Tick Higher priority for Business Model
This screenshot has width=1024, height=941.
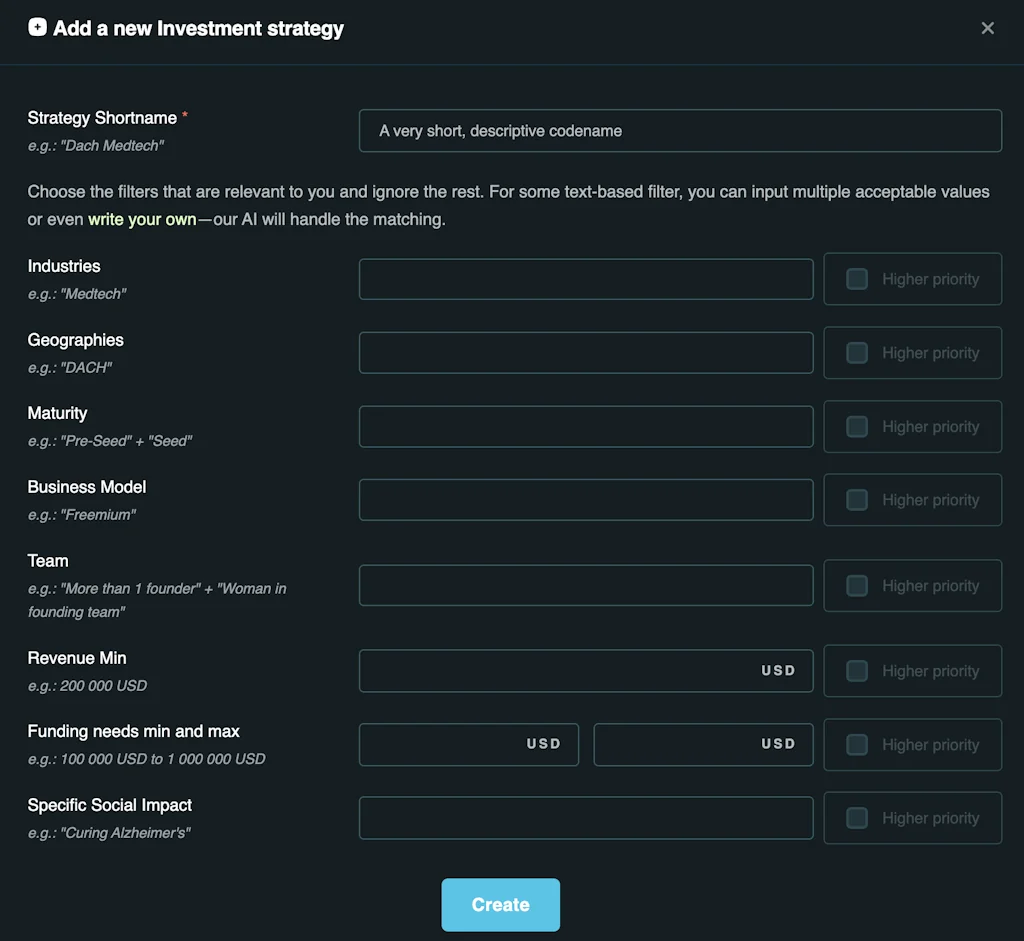click(857, 500)
